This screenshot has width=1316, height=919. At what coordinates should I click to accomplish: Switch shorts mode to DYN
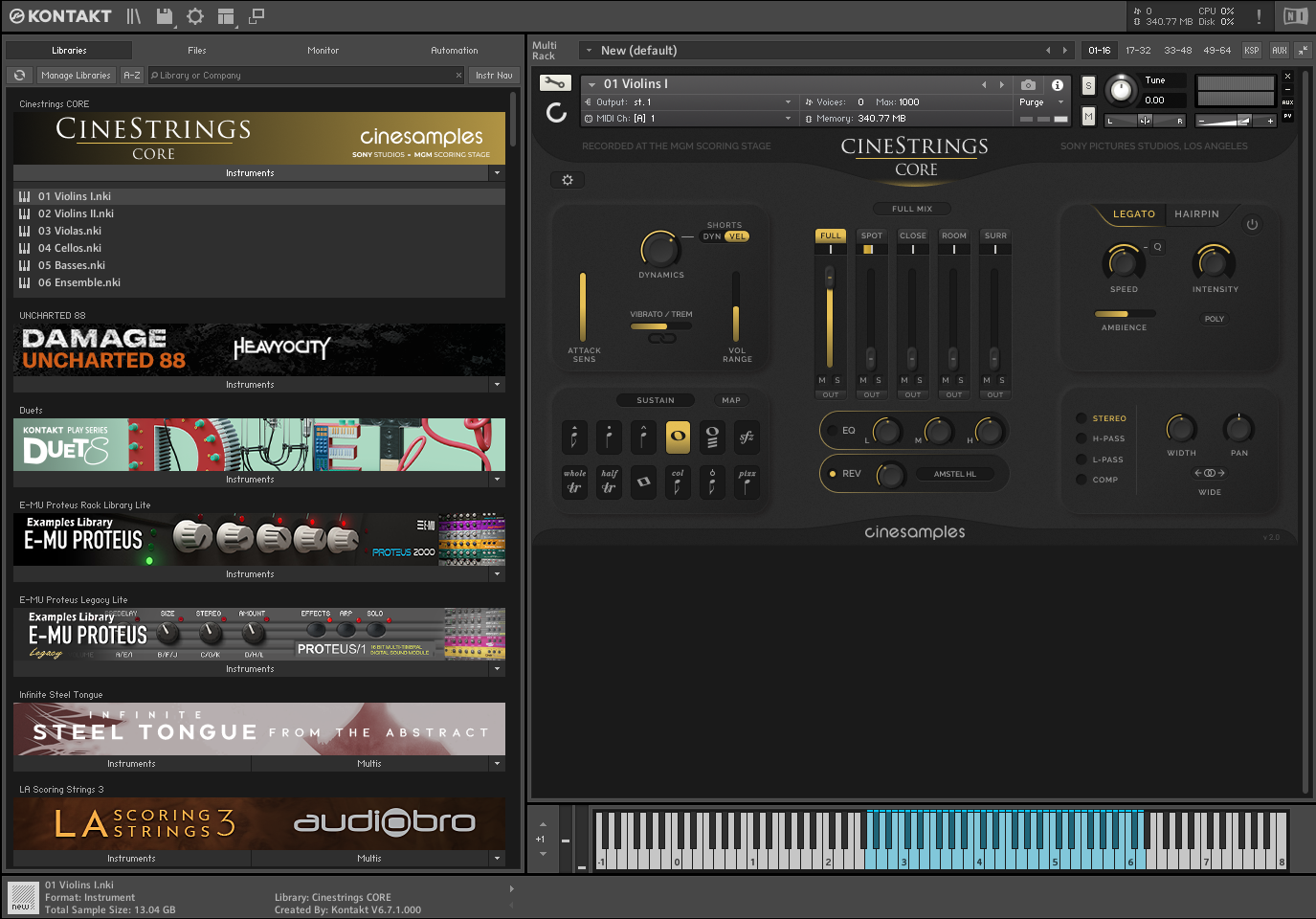tap(712, 236)
